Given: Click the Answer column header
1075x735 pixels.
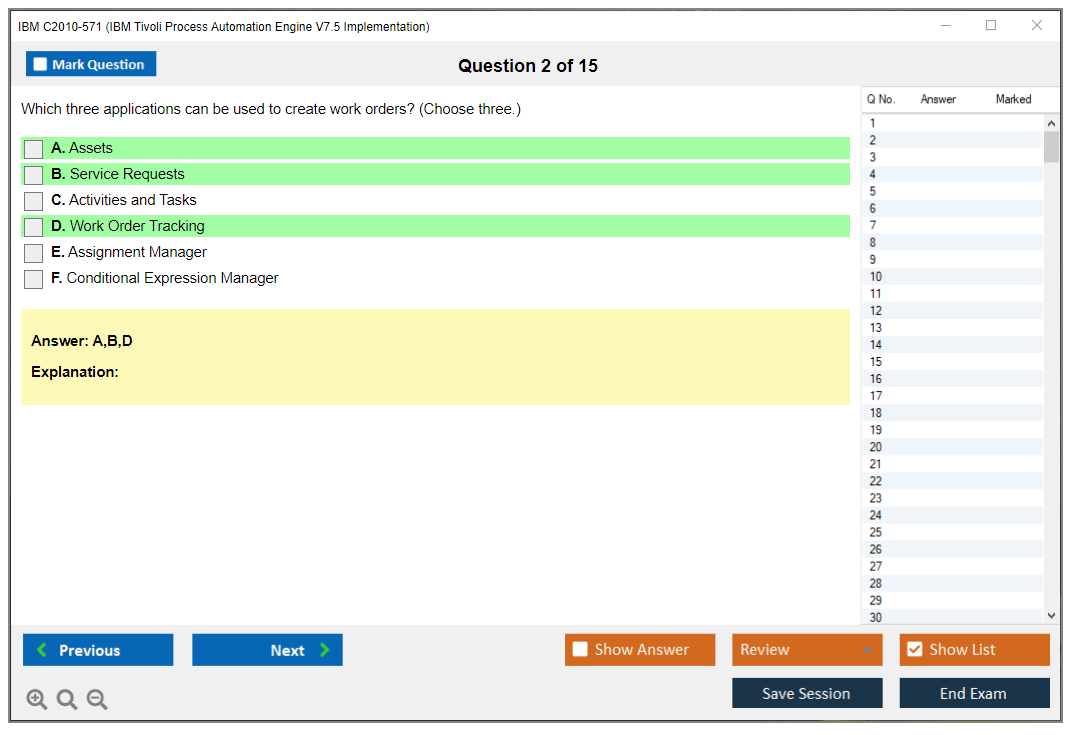Looking at the screenshot, I should click(x=938, y=99).
